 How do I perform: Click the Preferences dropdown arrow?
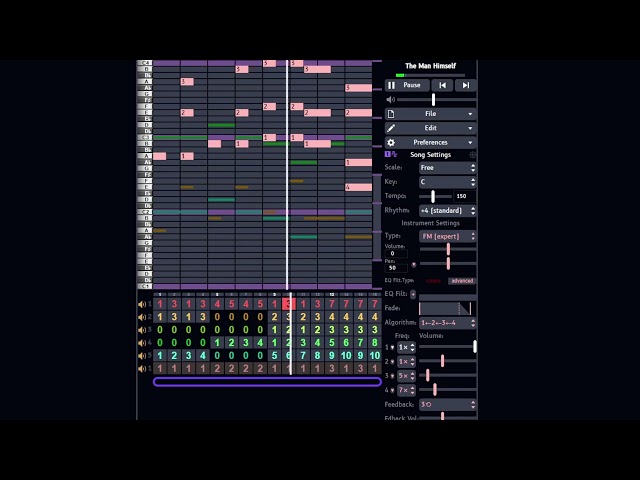tap(470, 143)
